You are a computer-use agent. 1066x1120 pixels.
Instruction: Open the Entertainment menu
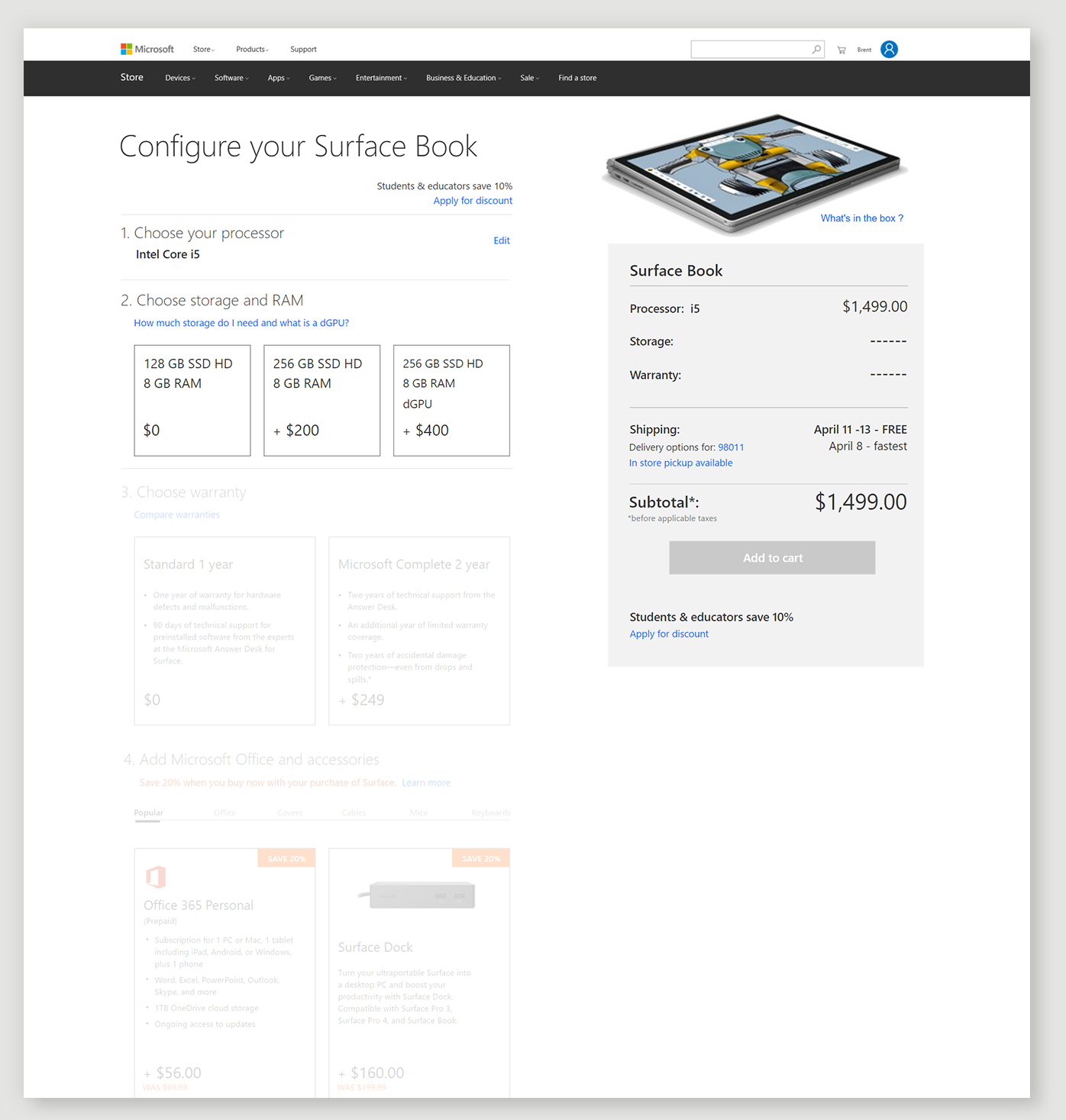381,78
